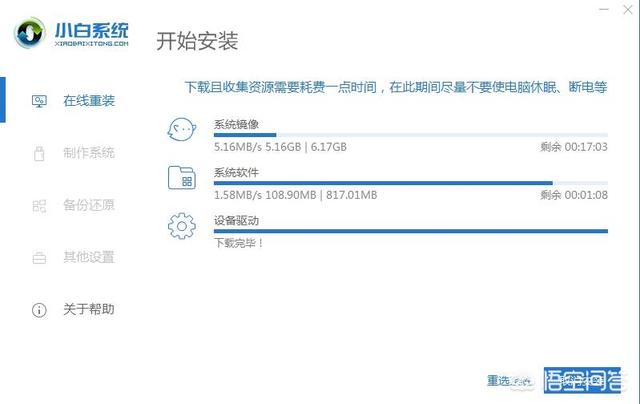Click the 小白系统 round logo icon
640x404 pixels.
click(x=29, y=33)
